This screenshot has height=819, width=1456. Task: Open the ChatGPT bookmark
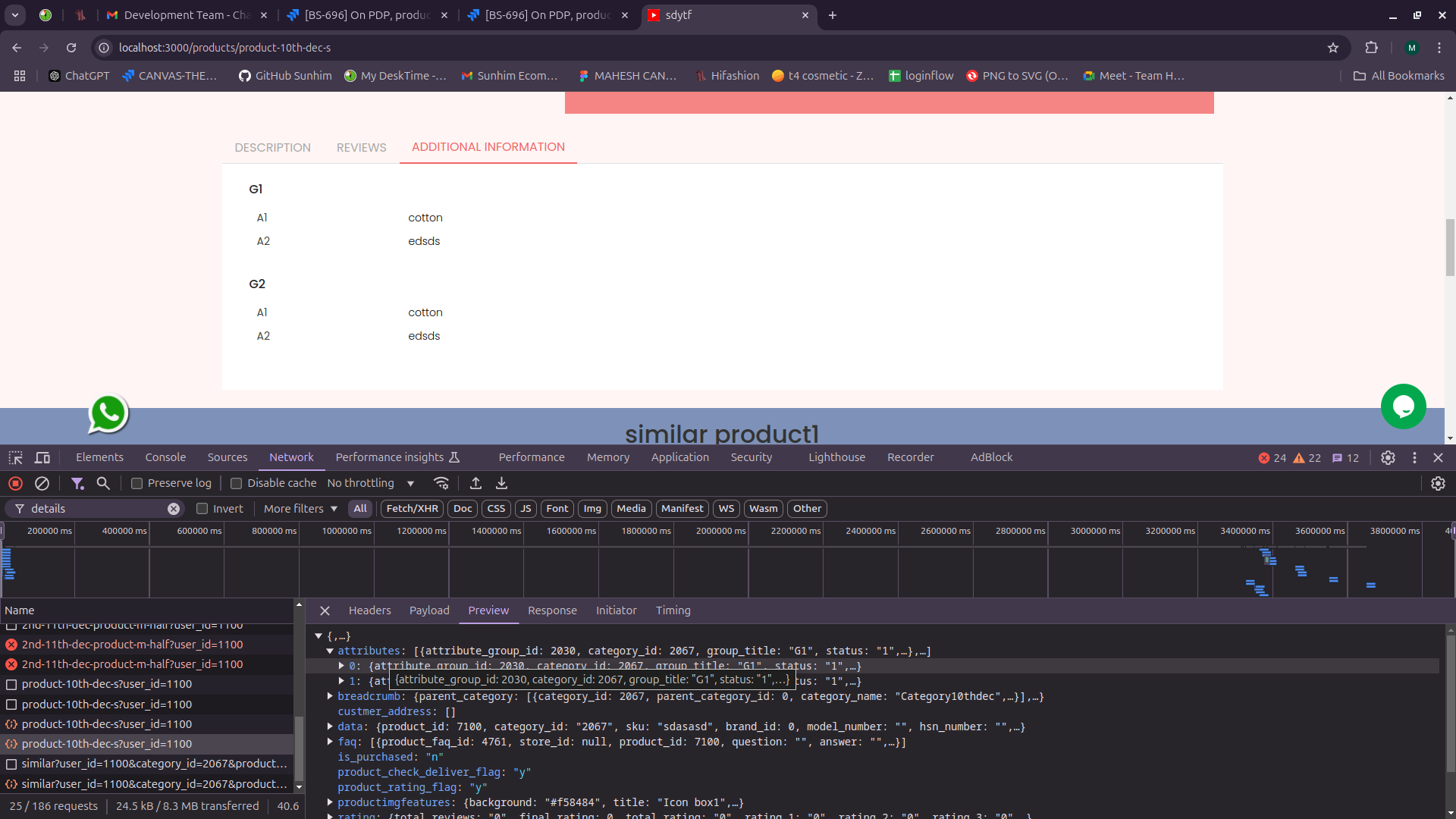(79, 76)
